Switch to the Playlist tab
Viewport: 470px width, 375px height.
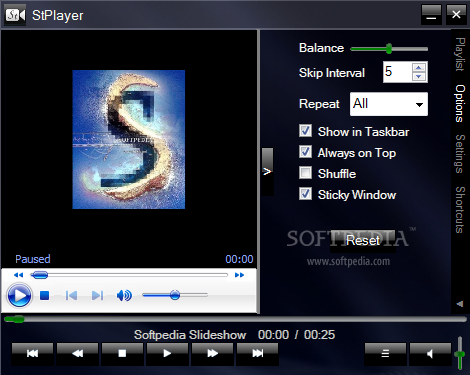tap(460, 54)
